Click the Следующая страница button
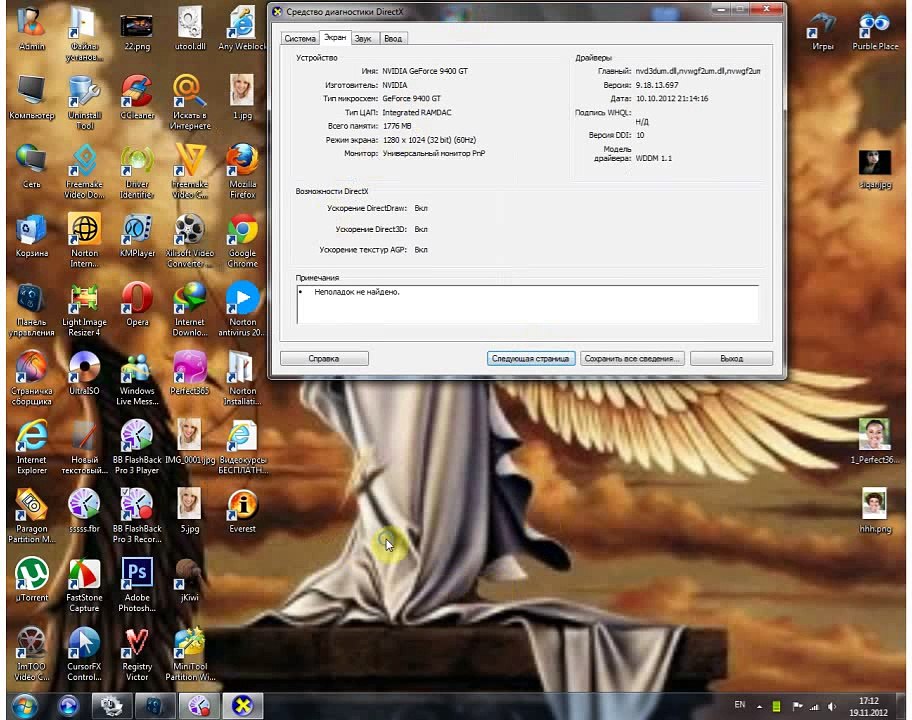The image size is (912, 720). pos(530,358)
